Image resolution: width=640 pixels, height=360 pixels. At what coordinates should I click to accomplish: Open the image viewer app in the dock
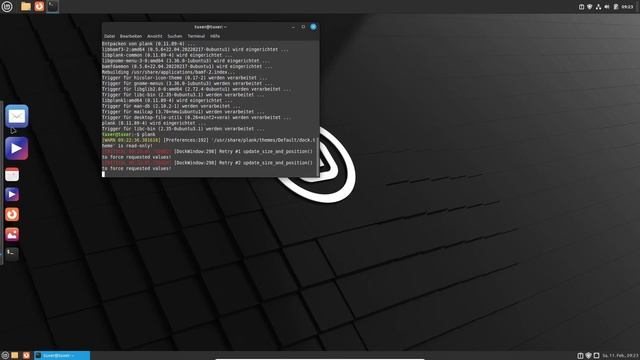tap(12, 234)
